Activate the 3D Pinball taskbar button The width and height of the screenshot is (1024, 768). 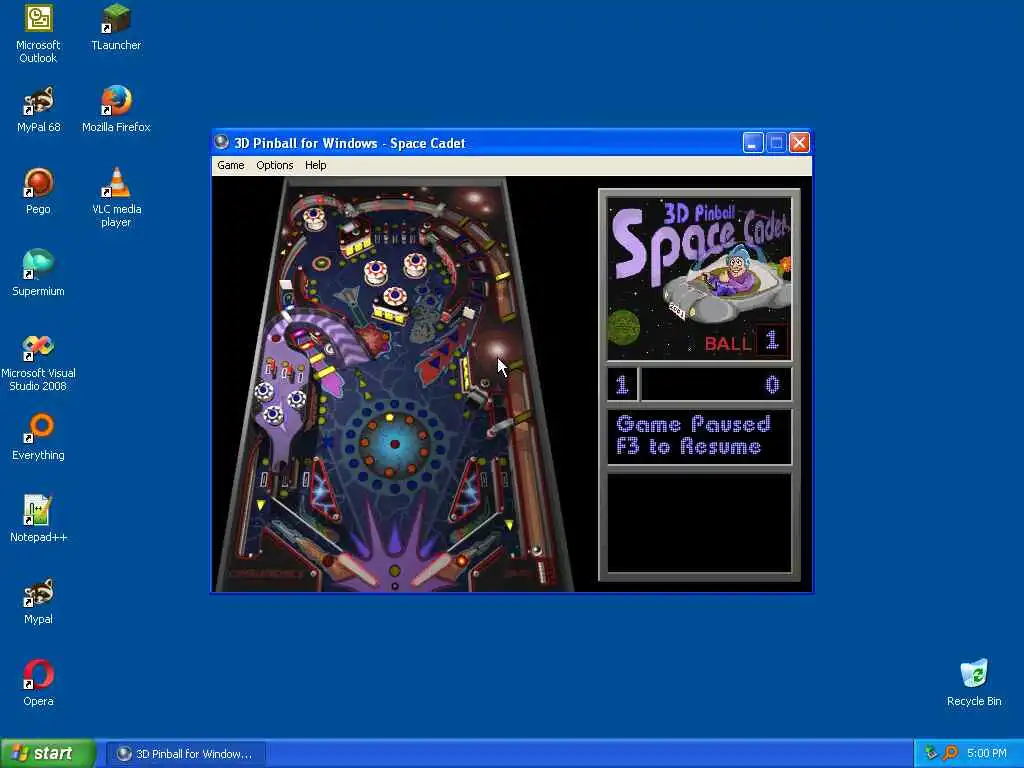pyautogui.click(x=186, y=754)
